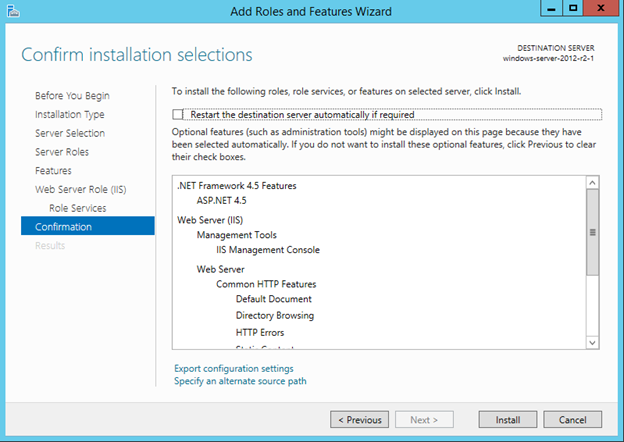624x442 pixels.
Task: Jump to Role Services sub-step
Action: pos(77,208)
